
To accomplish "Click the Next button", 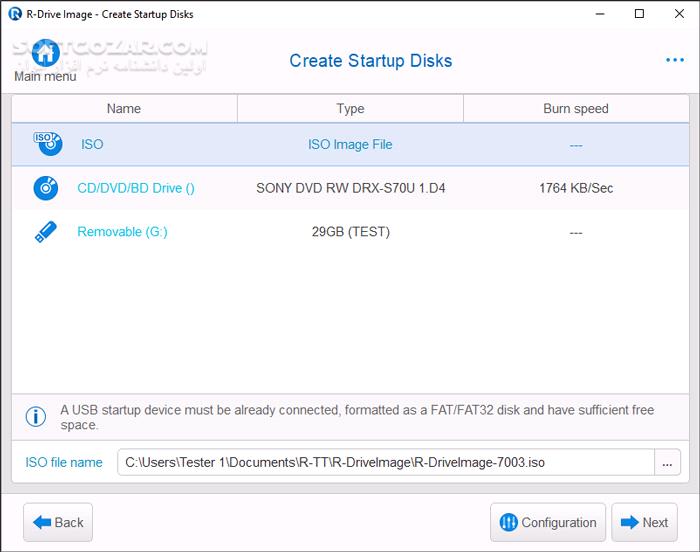I will 644,522.
